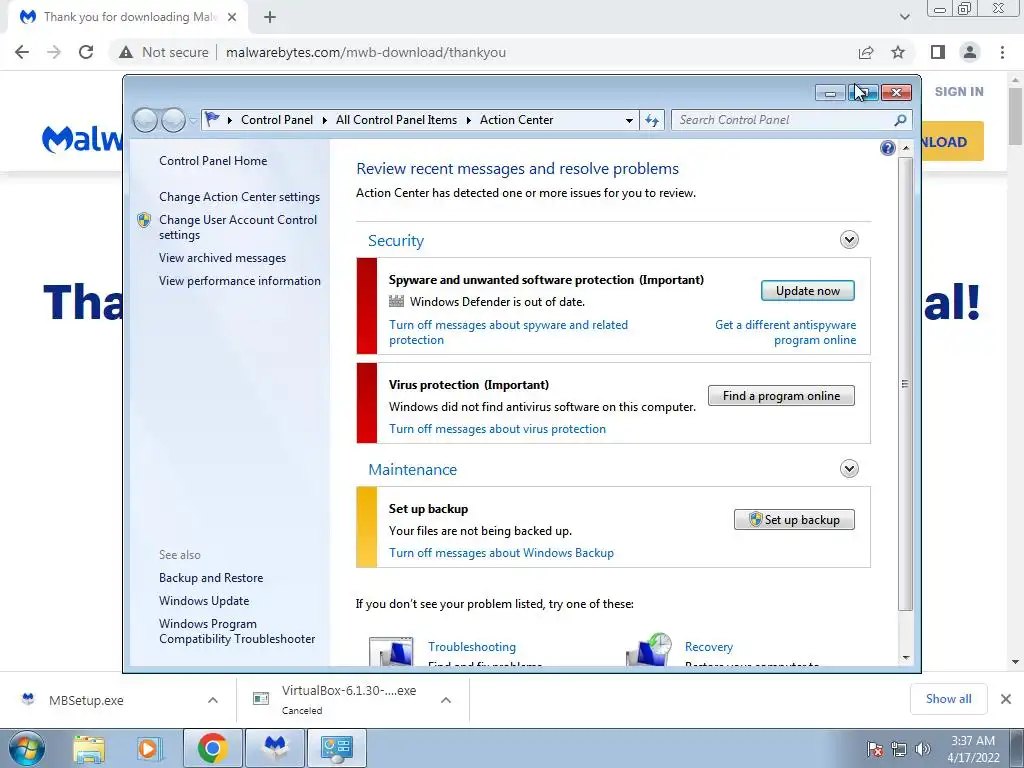
Task: Click All Control Panel Items breadcrumb
Action: [396, 120]
